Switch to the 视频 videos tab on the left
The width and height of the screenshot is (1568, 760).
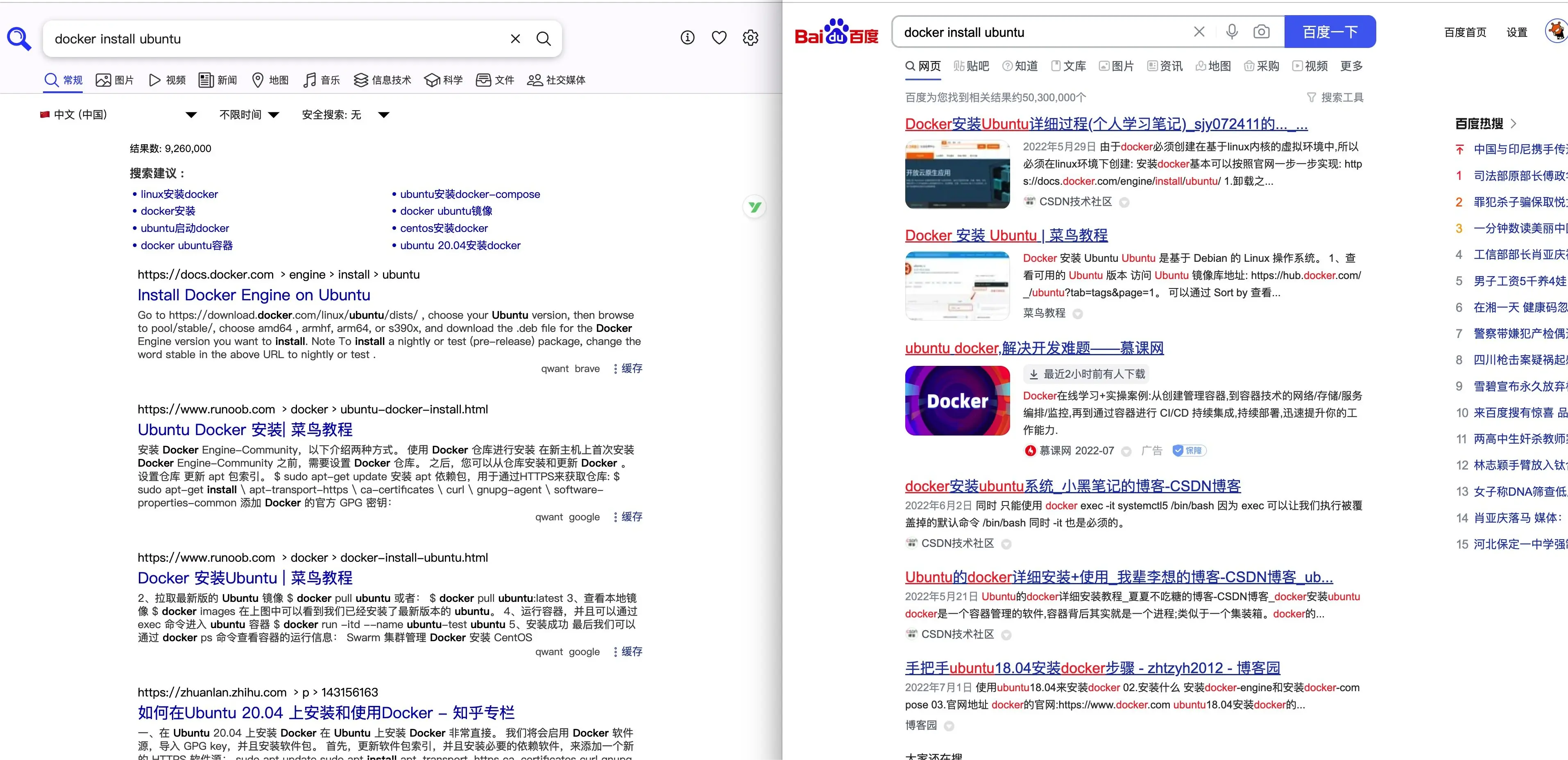point(168,80)
